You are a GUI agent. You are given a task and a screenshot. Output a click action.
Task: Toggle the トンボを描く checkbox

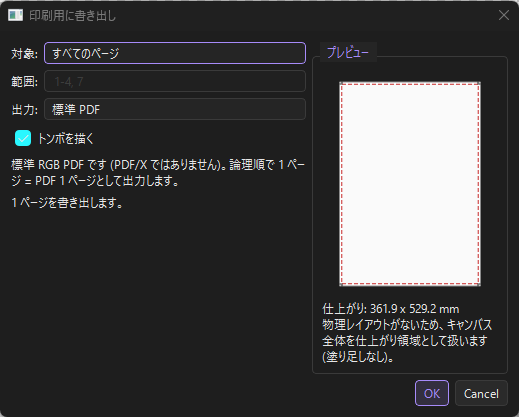click(x=23, y=138)
